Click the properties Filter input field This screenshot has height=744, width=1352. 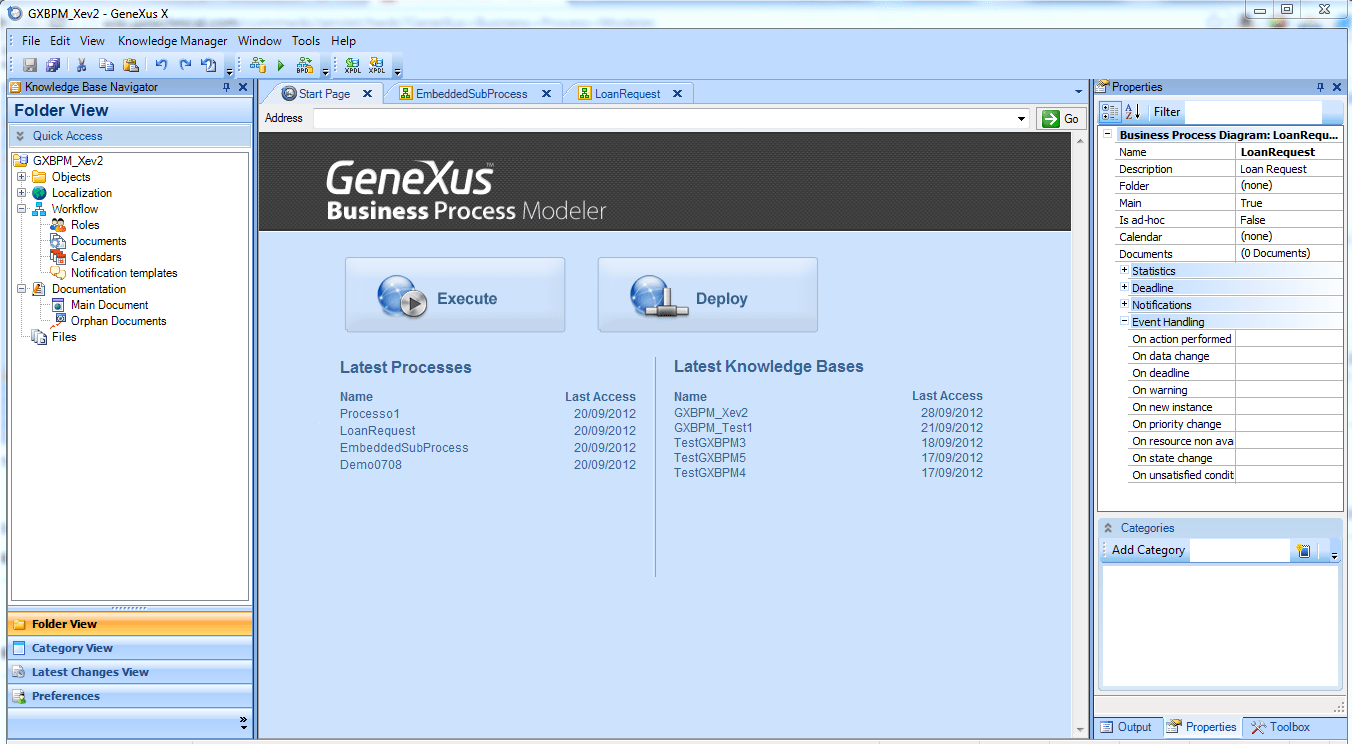1250,112
